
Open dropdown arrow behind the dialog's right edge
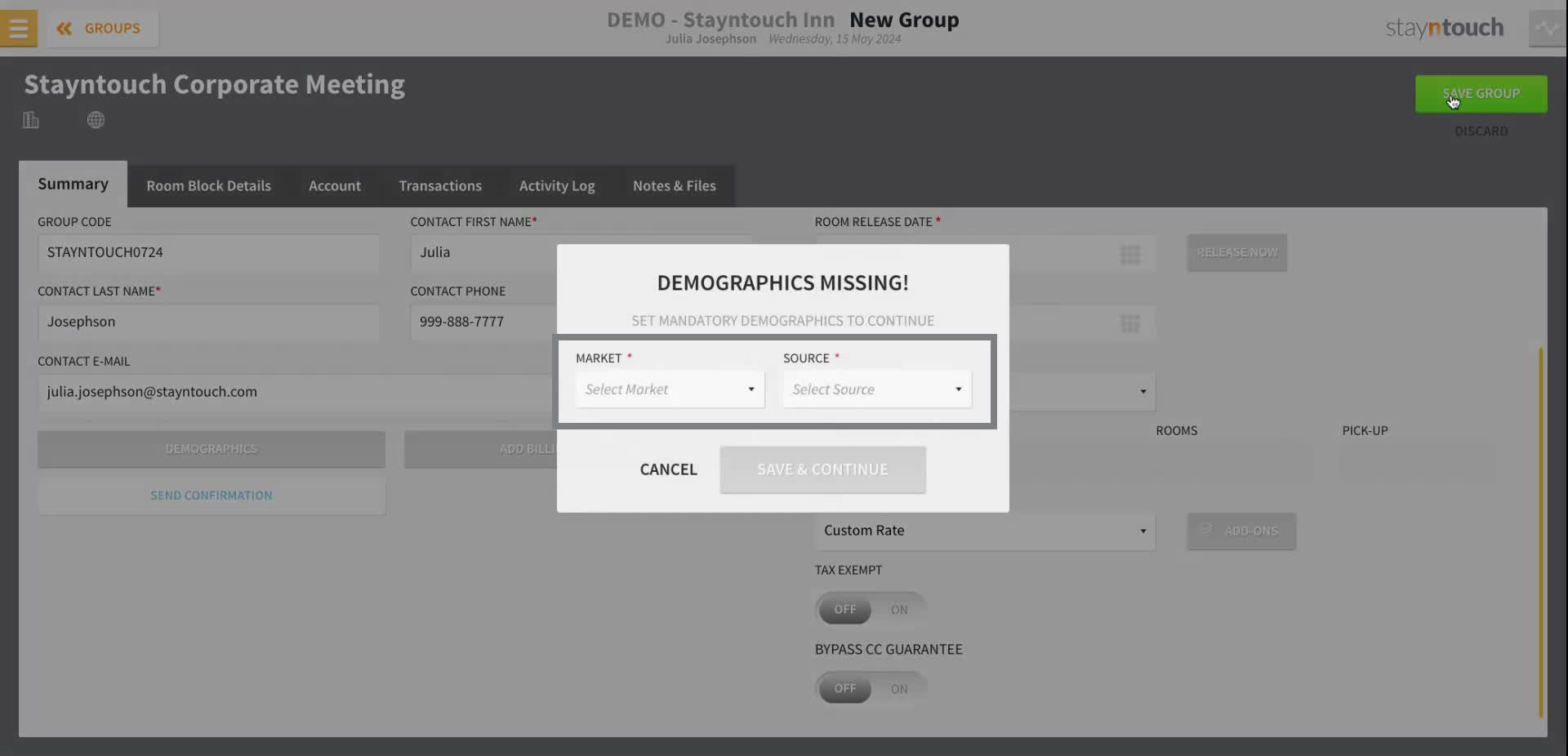click(1143, 392)
